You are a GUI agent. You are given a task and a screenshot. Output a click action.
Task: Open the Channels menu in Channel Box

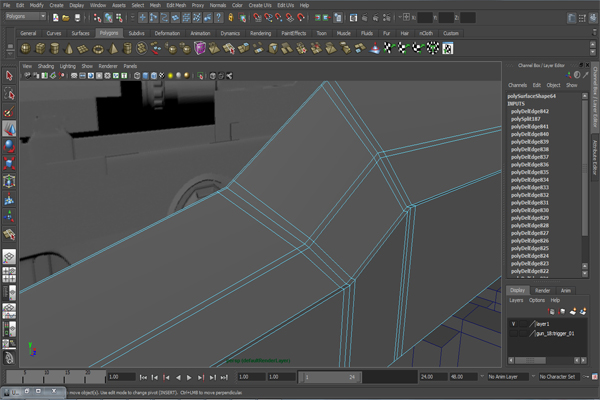click(x=517, y=85)
